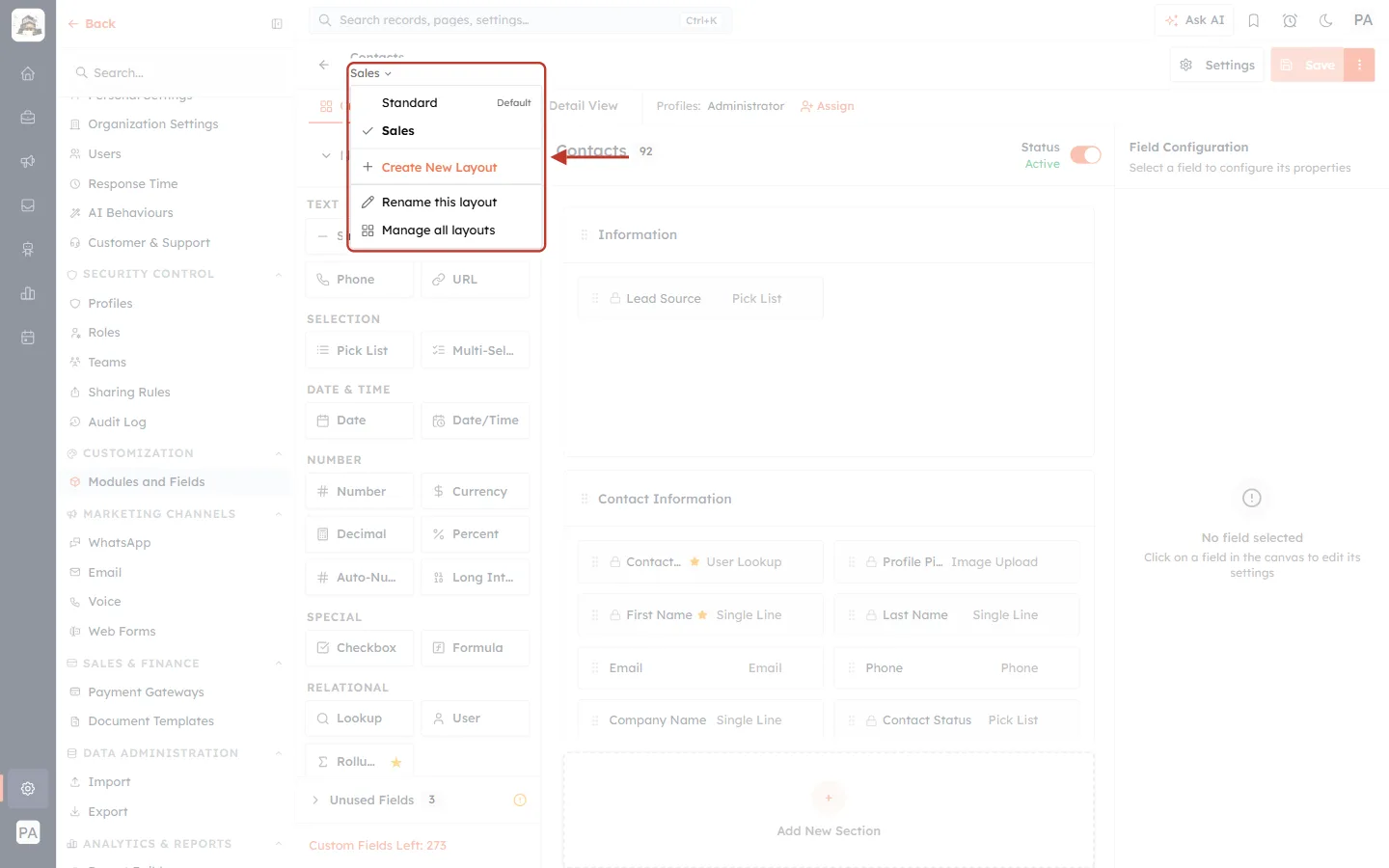
Task: Open the megaphone marketing icon in left rail
Action: point(28,161)
